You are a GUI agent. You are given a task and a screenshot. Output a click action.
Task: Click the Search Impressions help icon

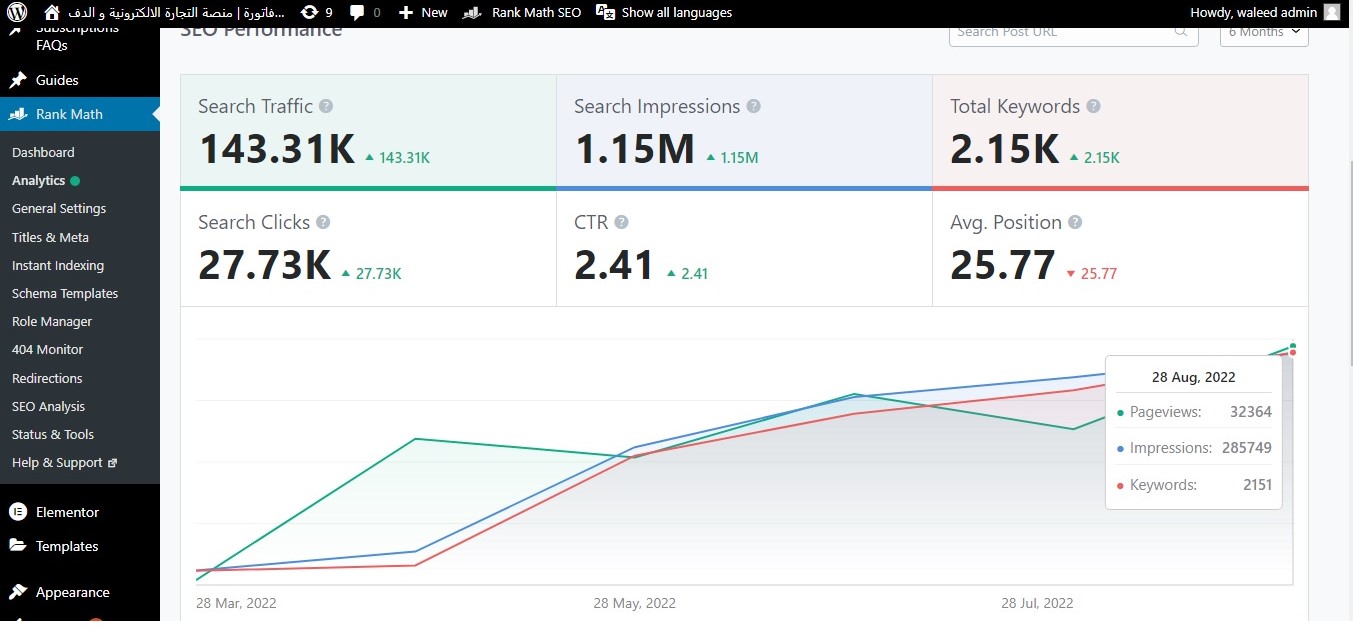point(753,106)
